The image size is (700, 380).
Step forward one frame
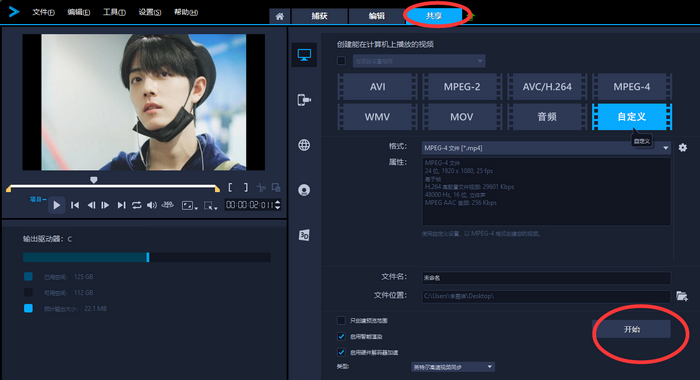[105, 205]
